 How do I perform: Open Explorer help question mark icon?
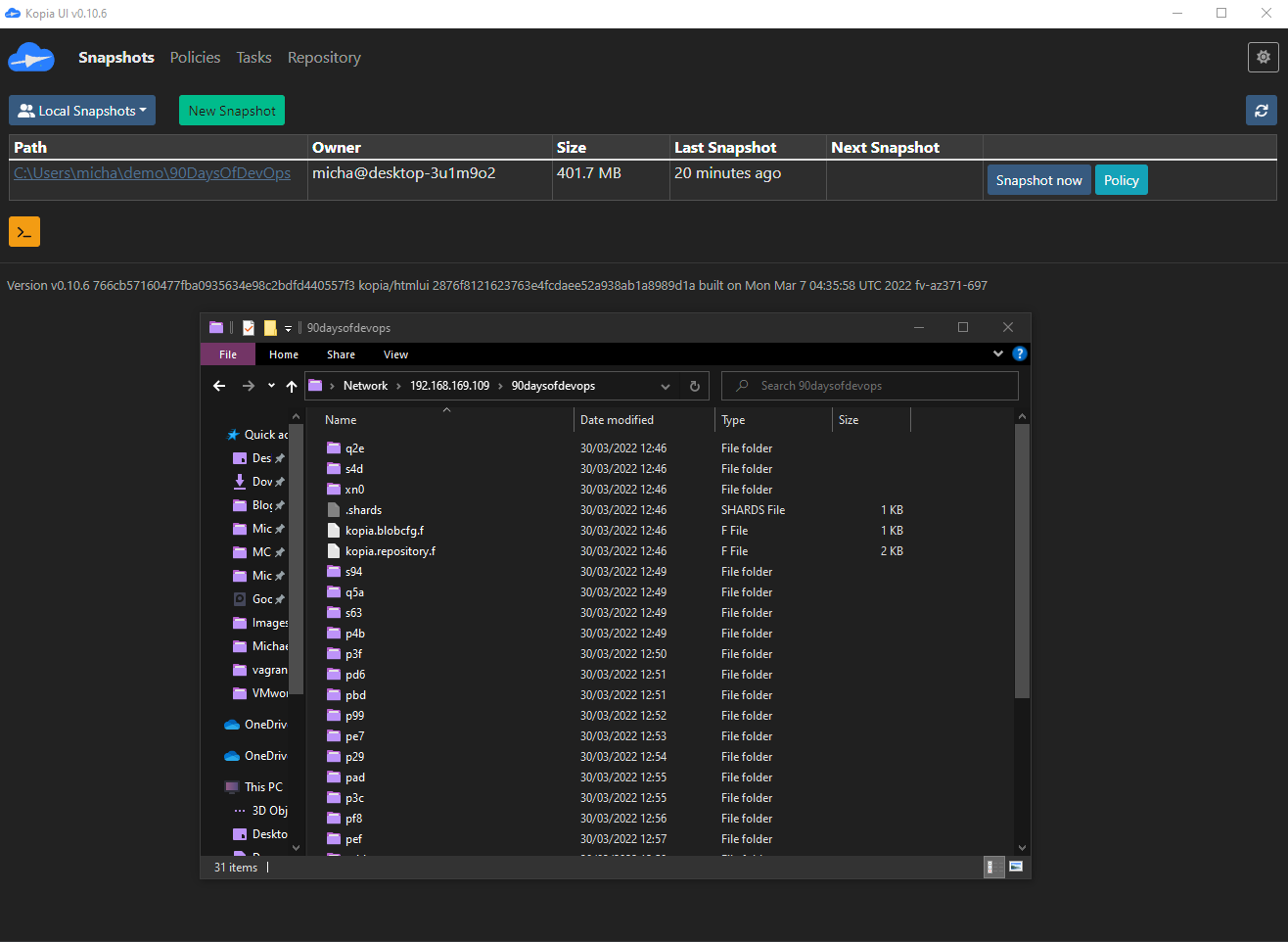coord(1019,354)
